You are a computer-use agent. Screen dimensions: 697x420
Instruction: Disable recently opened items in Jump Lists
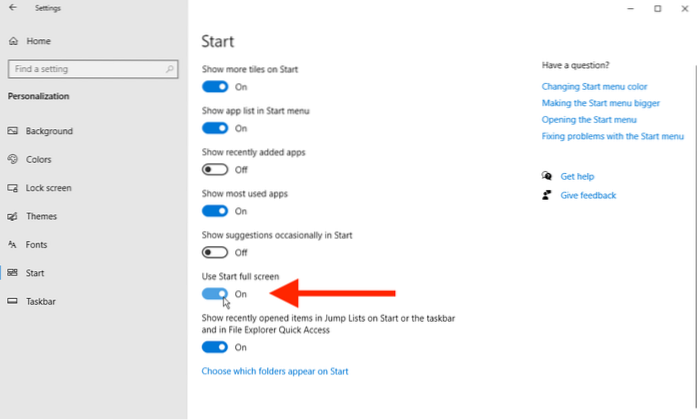point(215,347)
